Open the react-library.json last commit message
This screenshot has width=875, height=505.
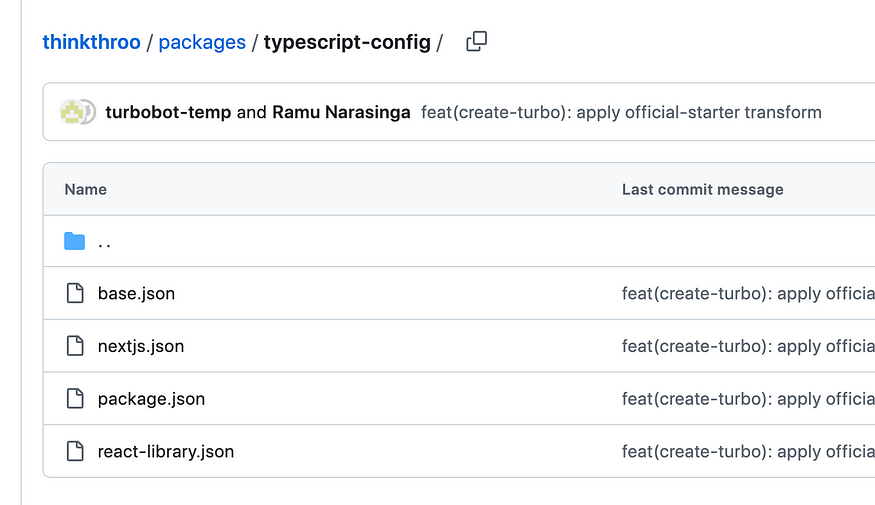[x=748, y=451]
